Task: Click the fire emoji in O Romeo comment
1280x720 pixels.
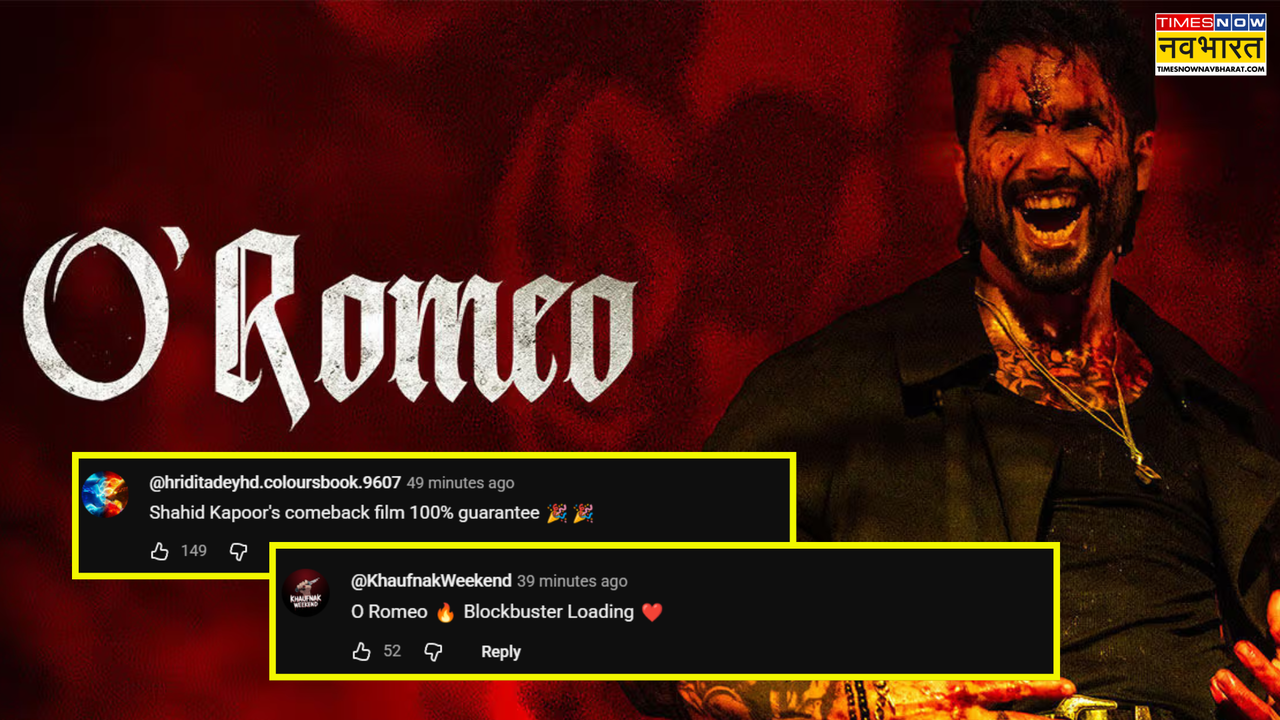Action: click(x=445, y=612)
